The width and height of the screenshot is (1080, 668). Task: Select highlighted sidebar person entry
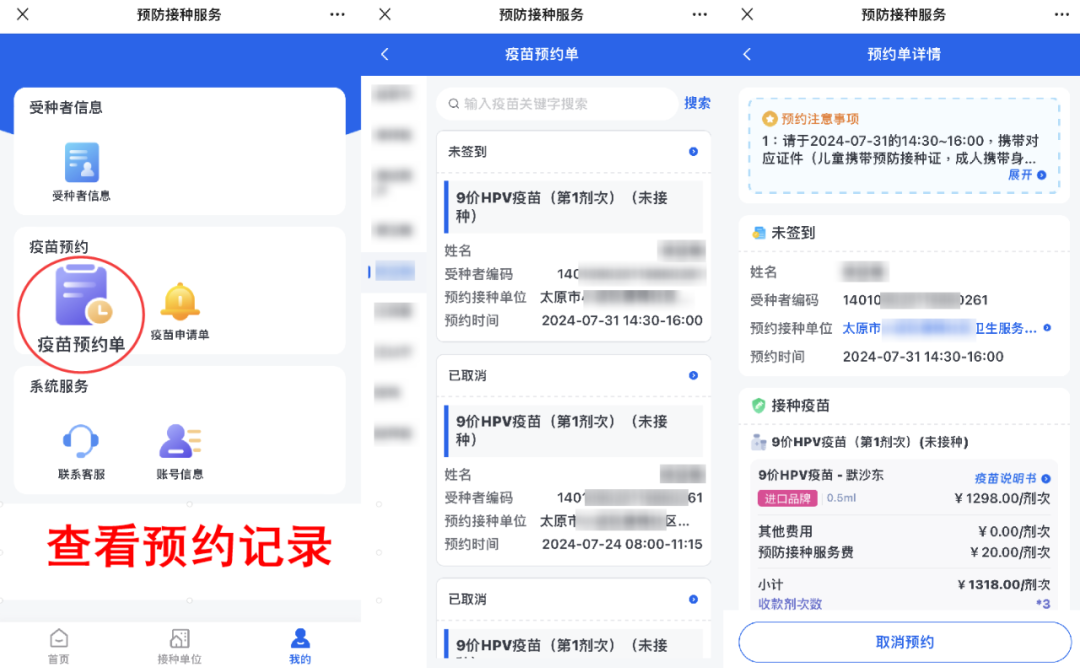(x=393, y=272)
